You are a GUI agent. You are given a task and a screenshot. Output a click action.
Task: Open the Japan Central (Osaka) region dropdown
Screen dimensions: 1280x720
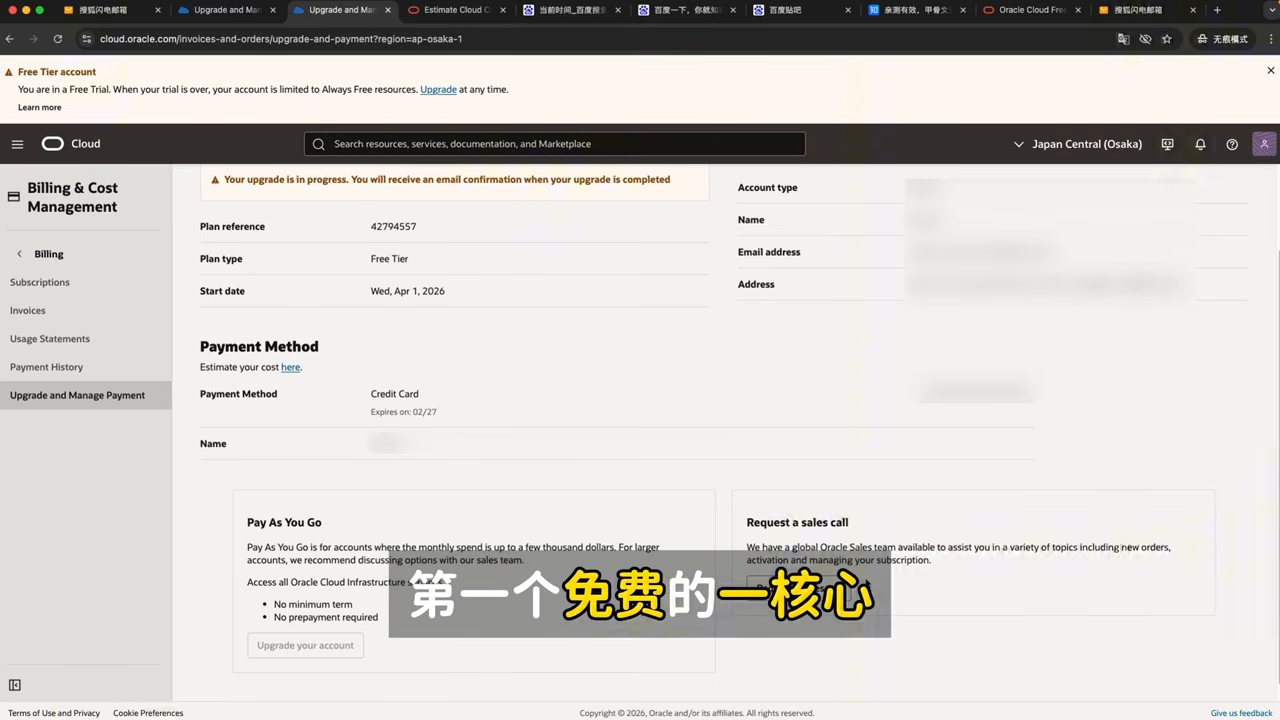pyautogui.click(x=1078, y=144)
